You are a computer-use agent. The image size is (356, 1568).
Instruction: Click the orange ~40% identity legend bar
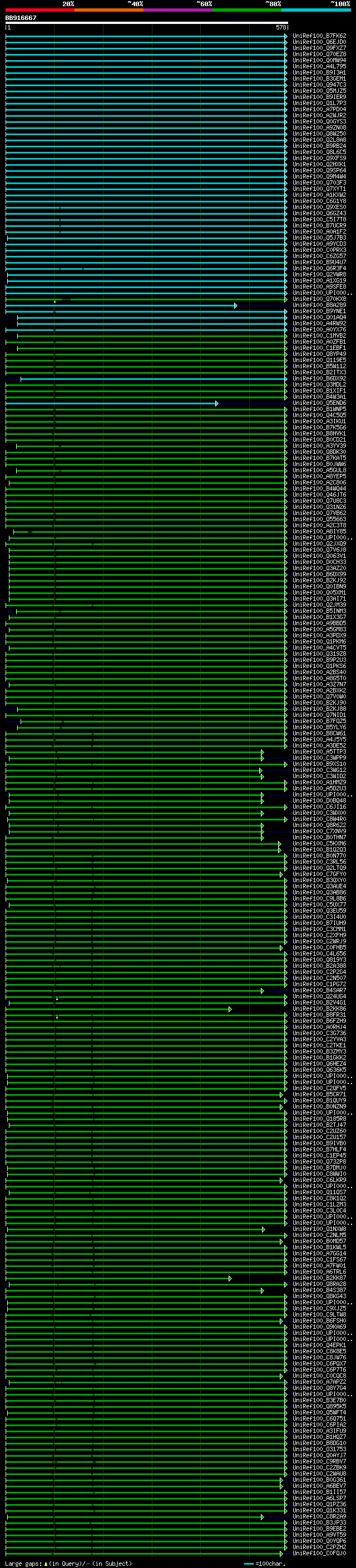tap(109, 10)
